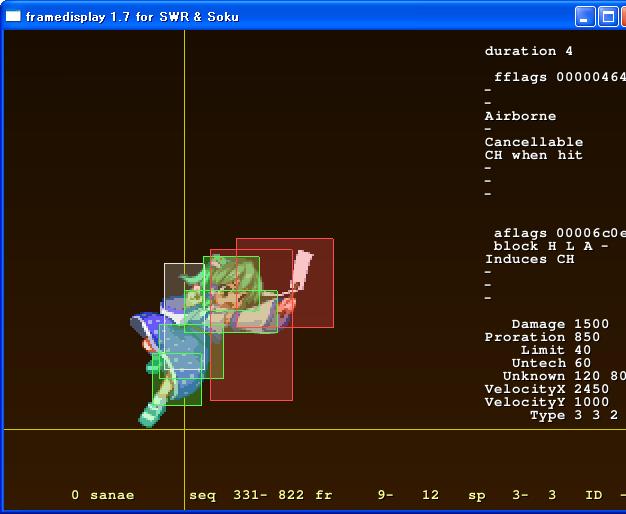Click the '0 sanae' character label
The height and width of the screenshot is (514, 626).
click(x=102, y=495)
